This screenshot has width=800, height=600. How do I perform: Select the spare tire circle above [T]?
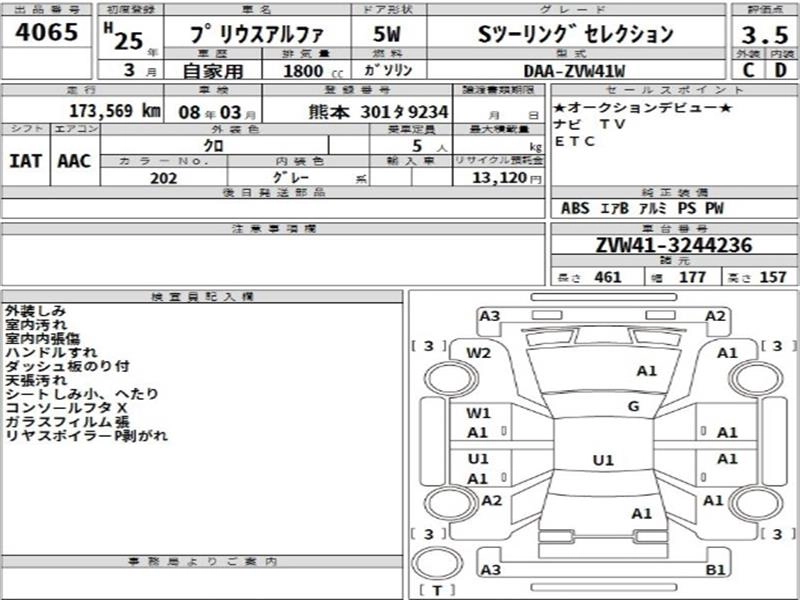(437, 564)
